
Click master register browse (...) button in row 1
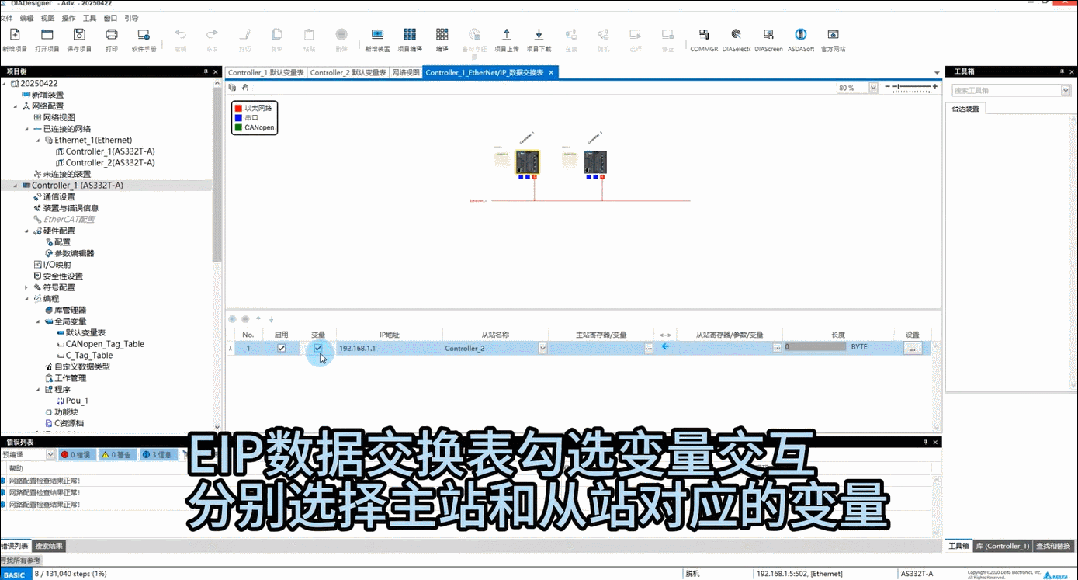(x=648, y=348)
